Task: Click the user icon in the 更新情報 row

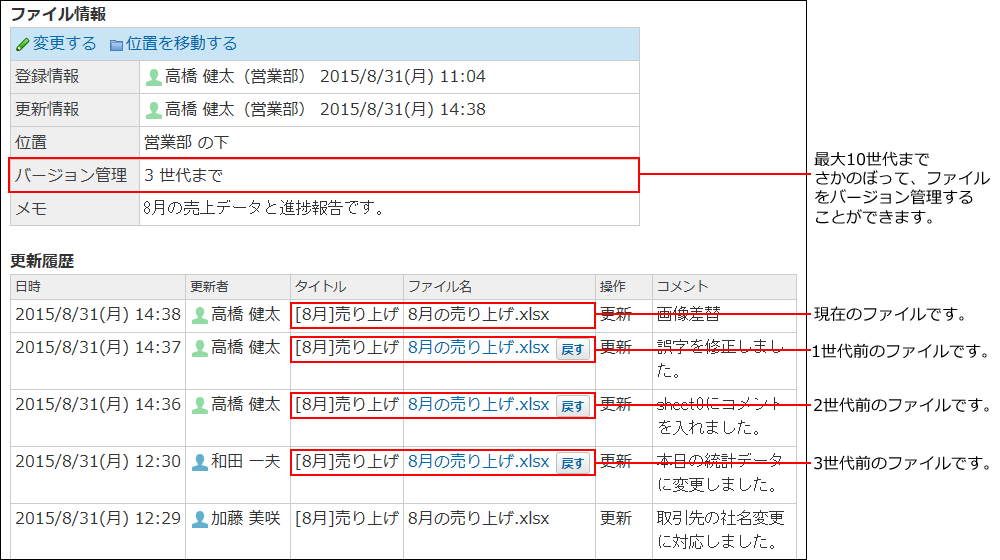Action: tap(153, 110)
